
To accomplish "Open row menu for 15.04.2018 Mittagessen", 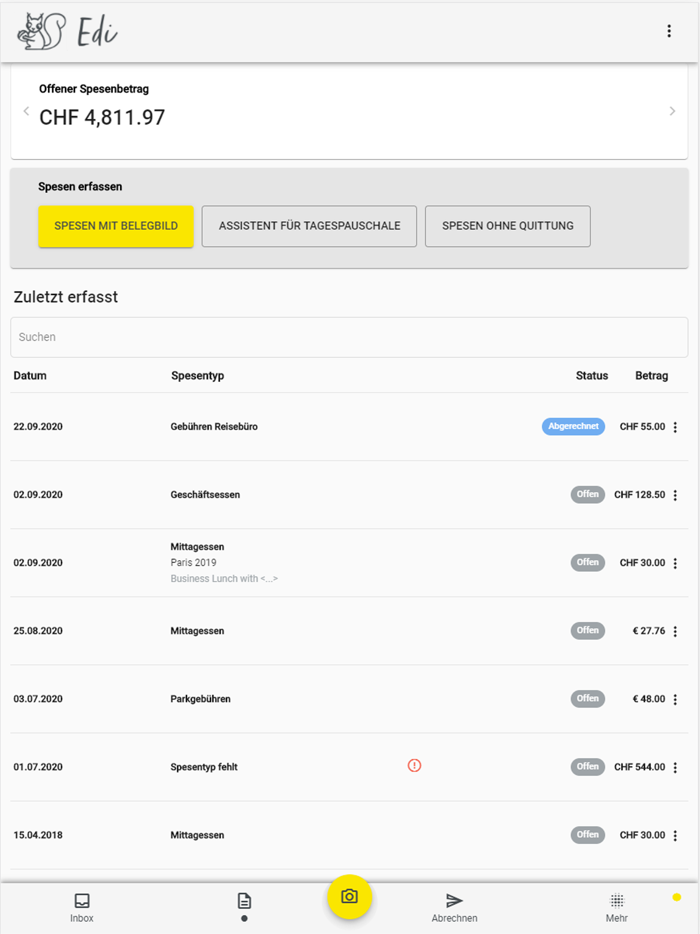I will [x=675, y=836].
